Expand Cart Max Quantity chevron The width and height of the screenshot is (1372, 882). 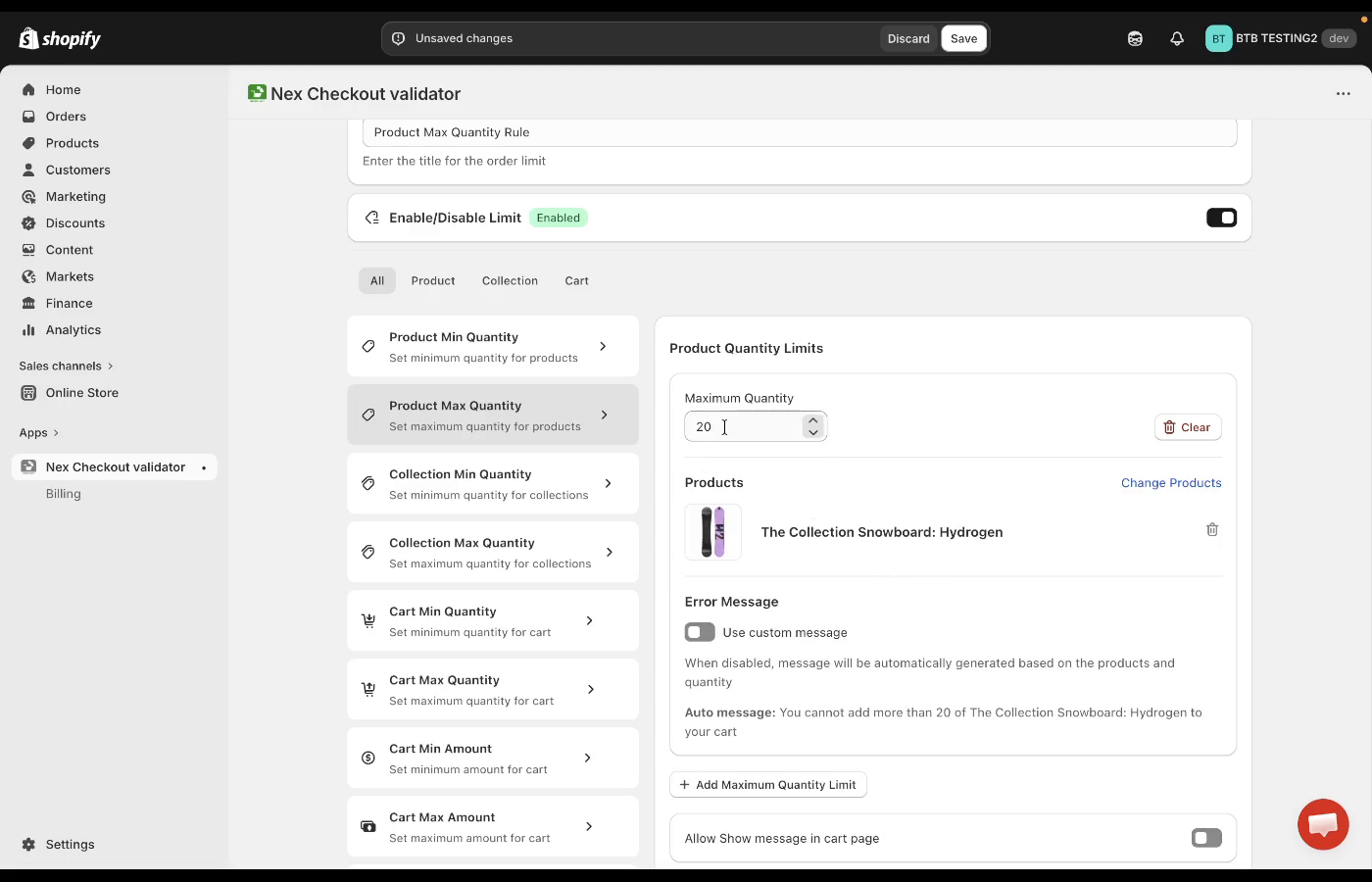tap(591, 689)
